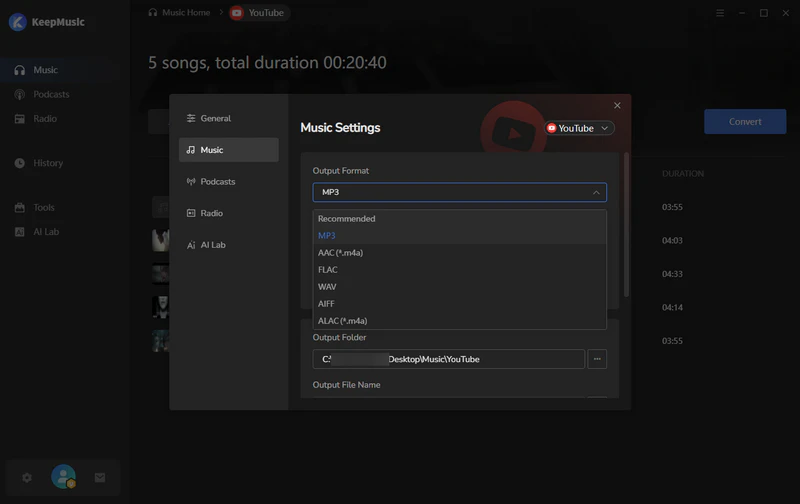Screen dimensions: 800x504
Task: Open Tools in the left sidebar
Action: [44, 208]
